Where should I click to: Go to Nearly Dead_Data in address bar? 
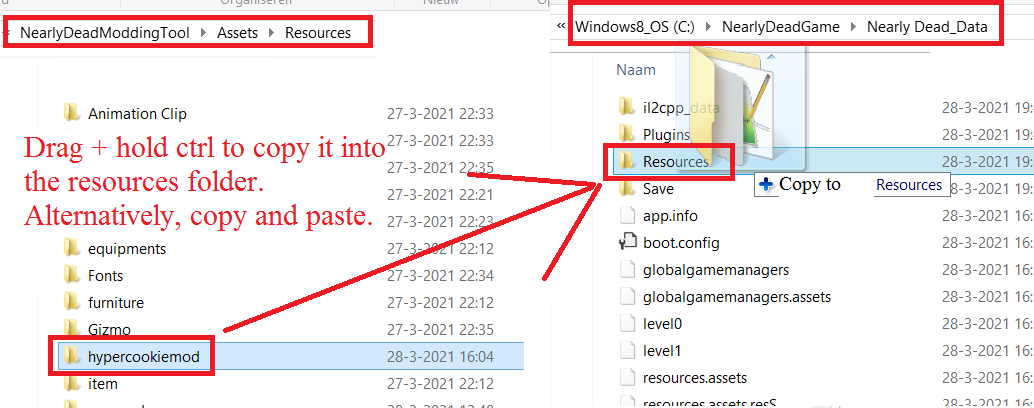click(x=927, y=27)
